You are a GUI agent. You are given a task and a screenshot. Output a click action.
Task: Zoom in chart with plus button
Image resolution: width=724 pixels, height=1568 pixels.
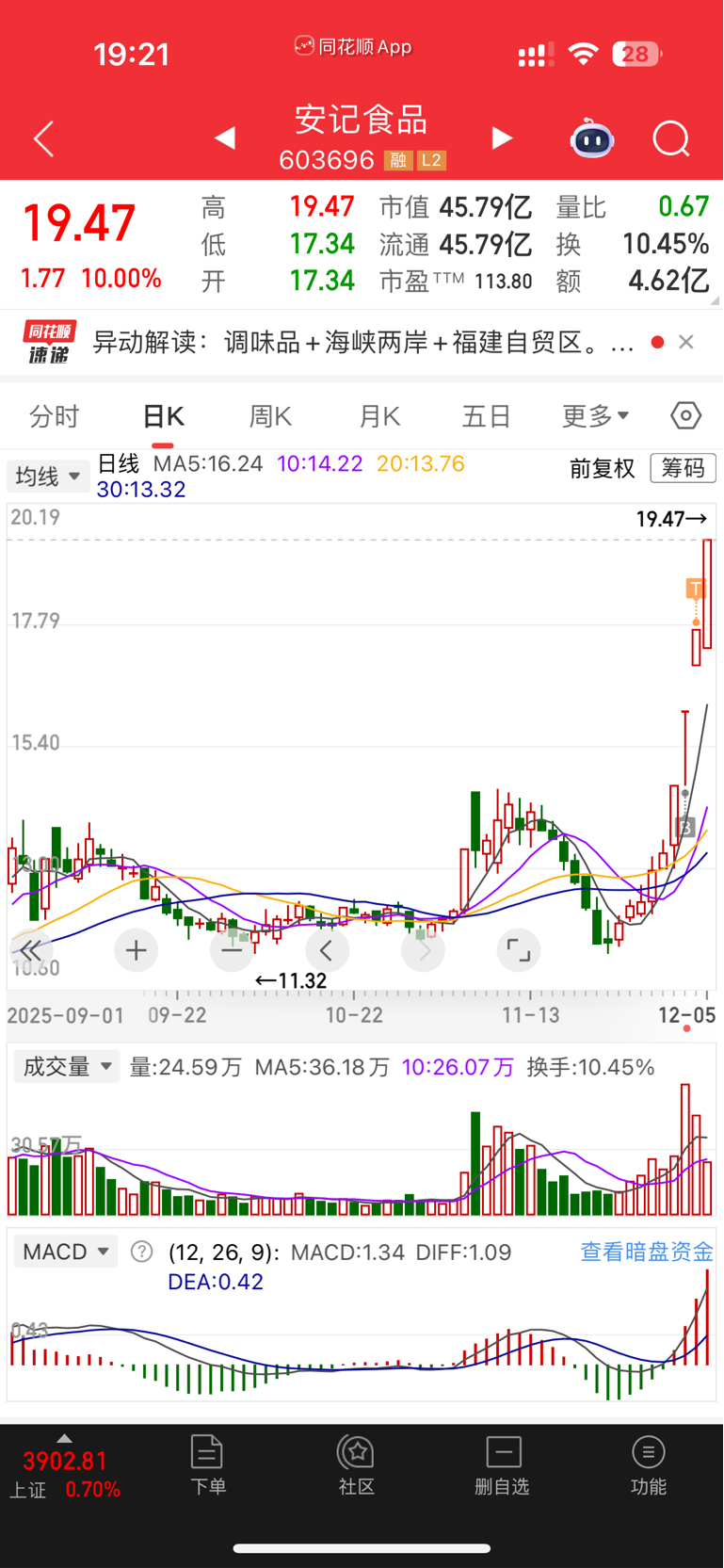(x=136, y=950)
